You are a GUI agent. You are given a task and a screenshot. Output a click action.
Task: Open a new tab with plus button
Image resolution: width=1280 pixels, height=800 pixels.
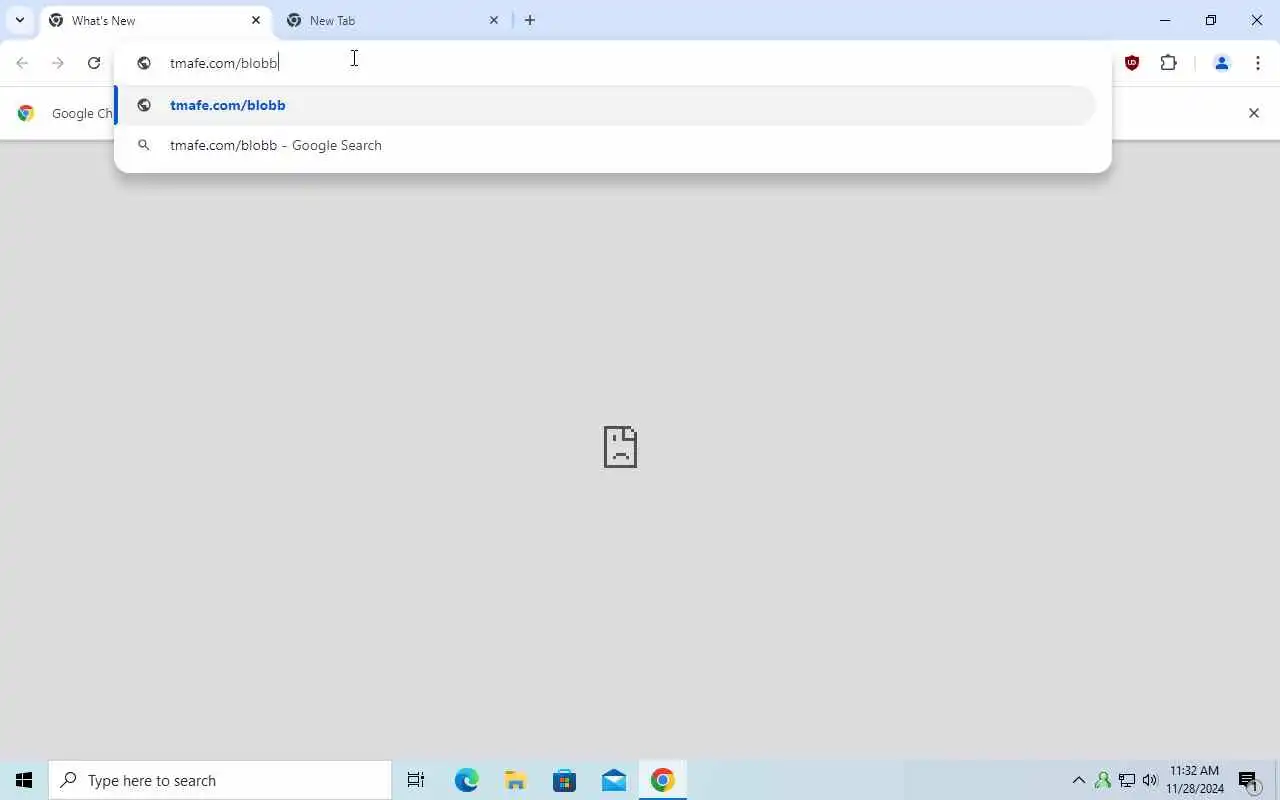click(x=530, y=20)
